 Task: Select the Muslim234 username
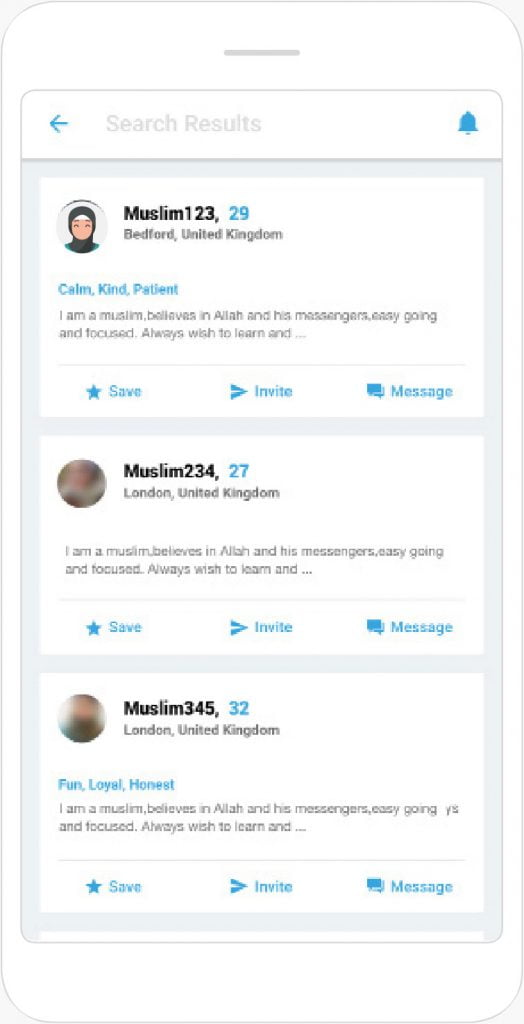171,471
